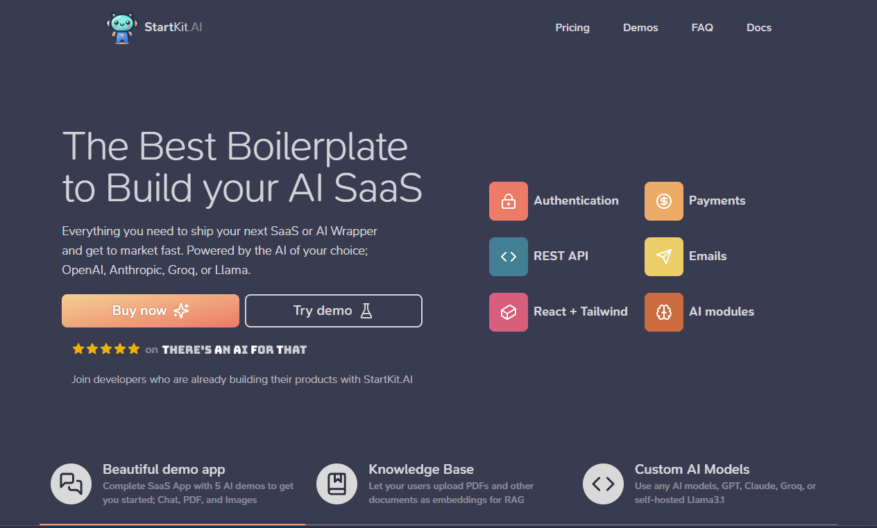Click the Try demo button

[x=333, y=311]
